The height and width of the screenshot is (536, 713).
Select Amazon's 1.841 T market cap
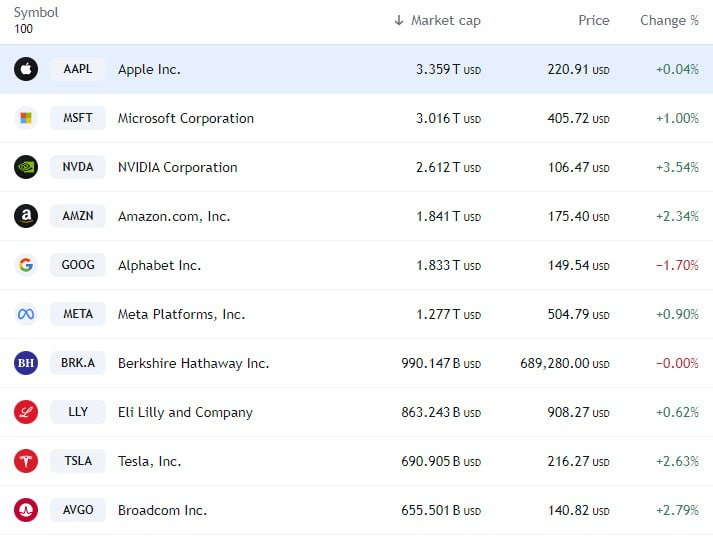coord(448,216)
